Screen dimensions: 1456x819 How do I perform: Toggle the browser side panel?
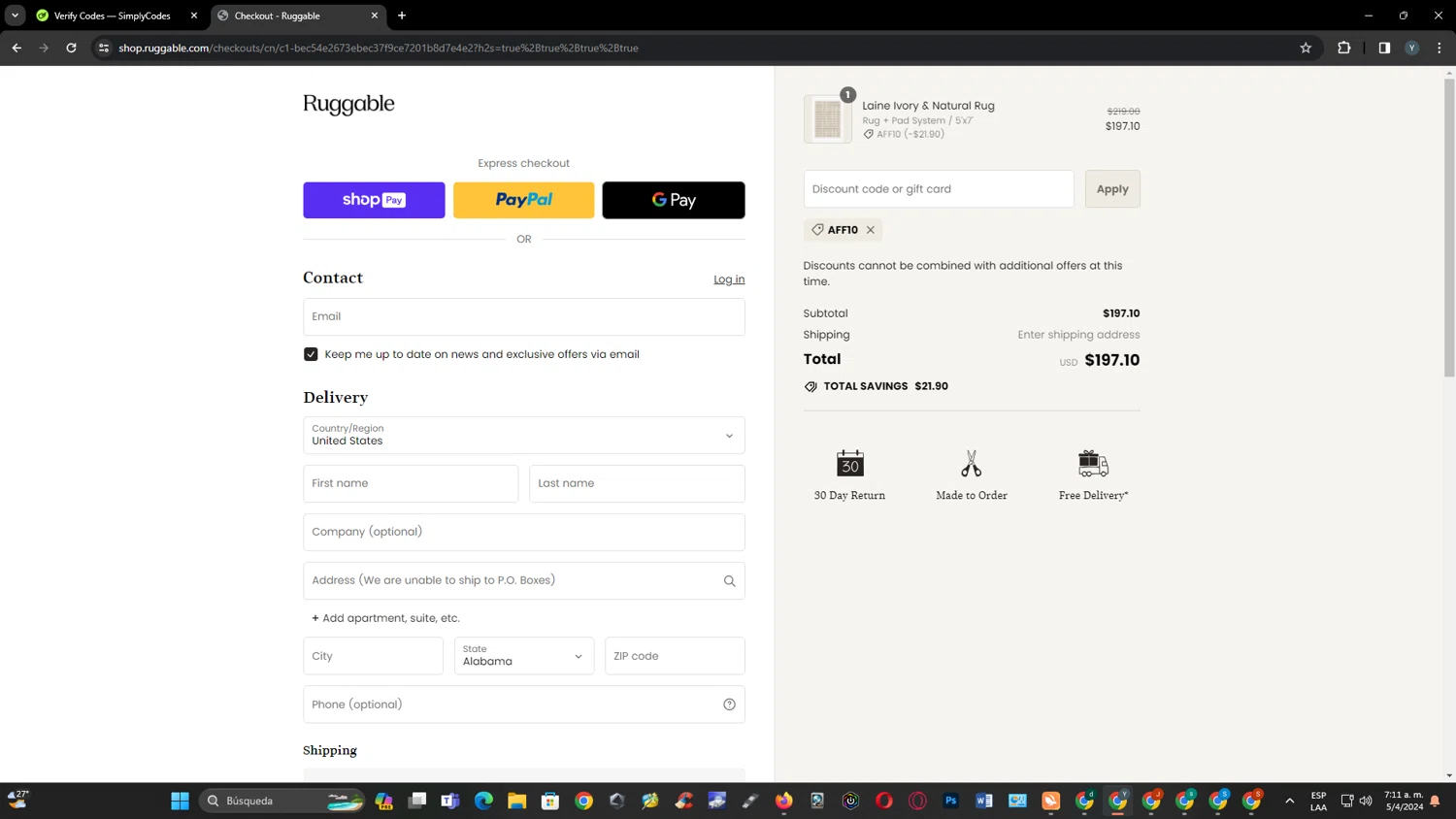pos(1384,48)
